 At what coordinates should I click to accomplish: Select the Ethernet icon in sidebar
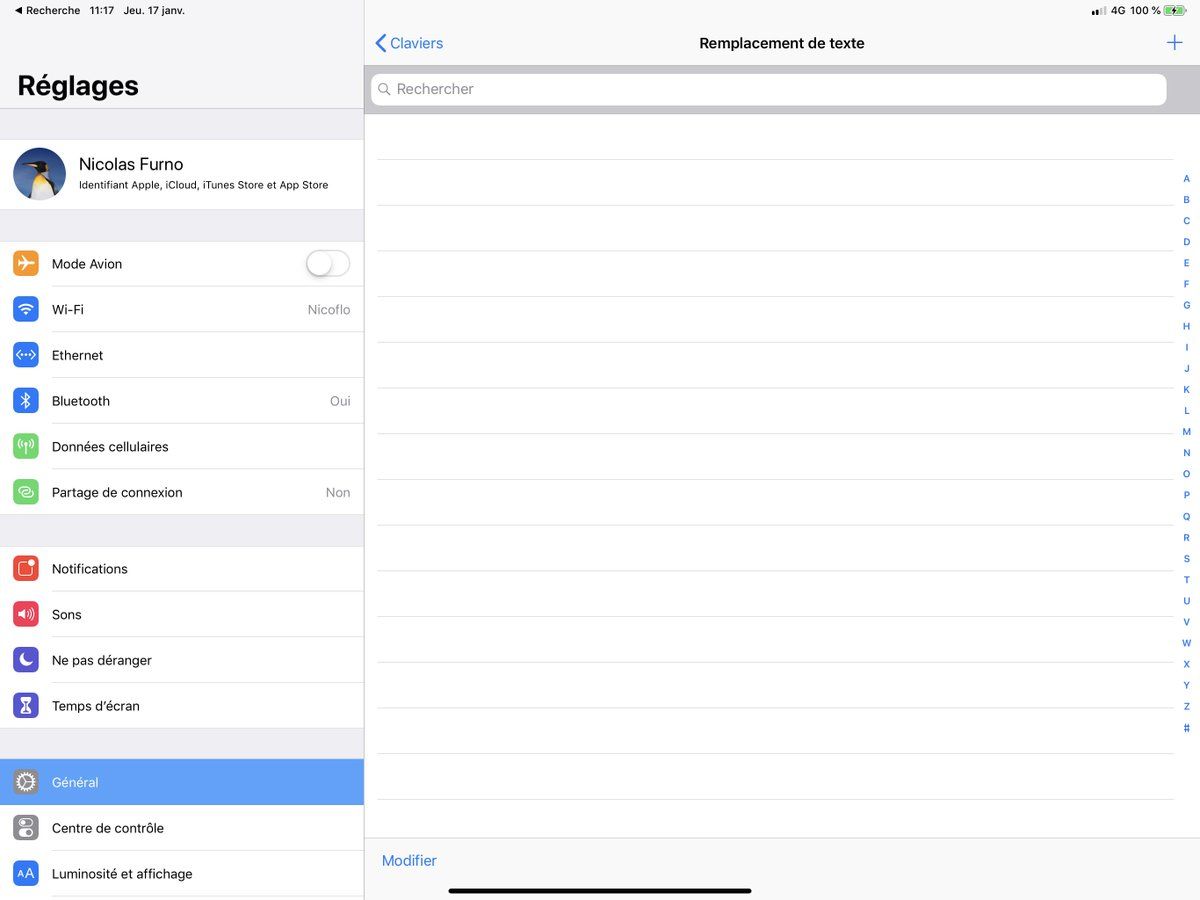pos(26,355)
